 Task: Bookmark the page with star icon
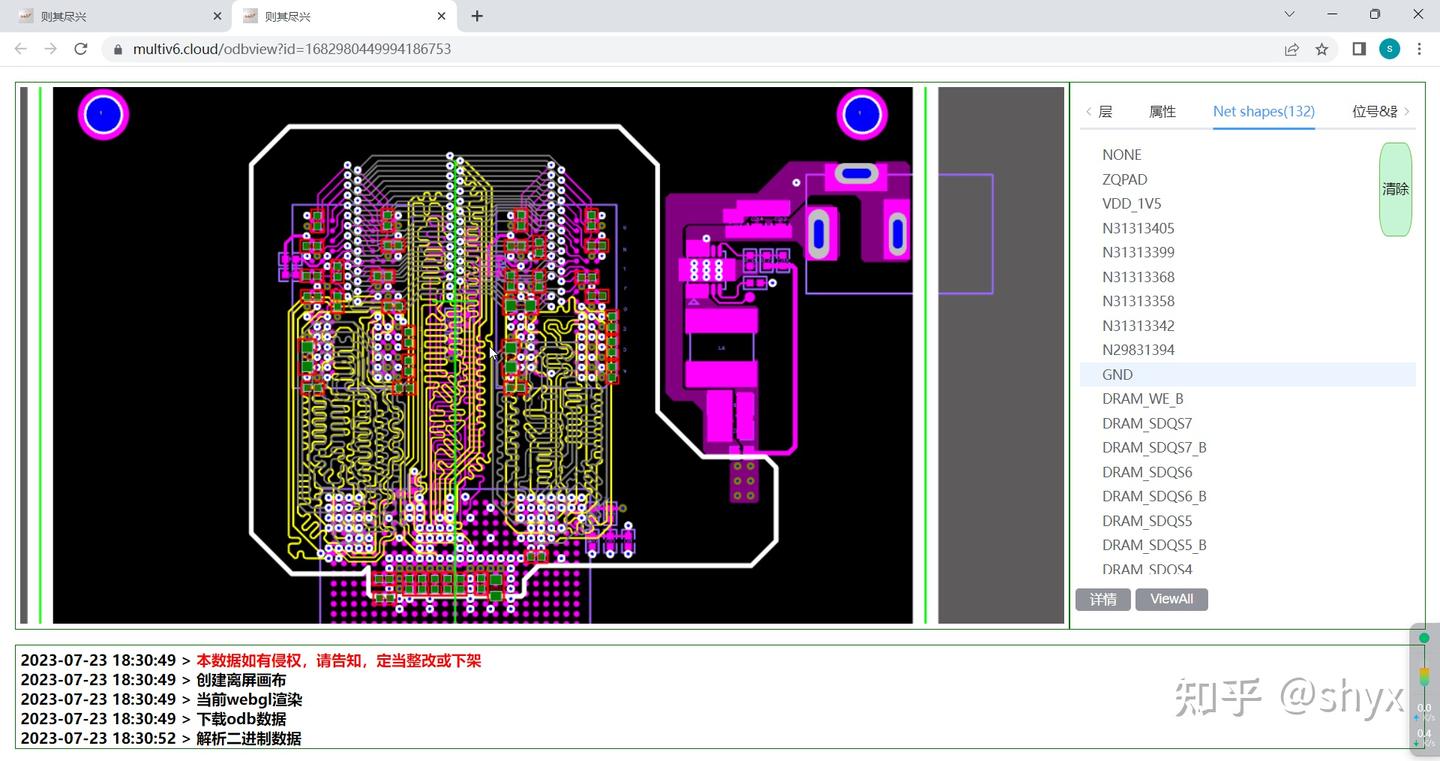pos(1322,48)
